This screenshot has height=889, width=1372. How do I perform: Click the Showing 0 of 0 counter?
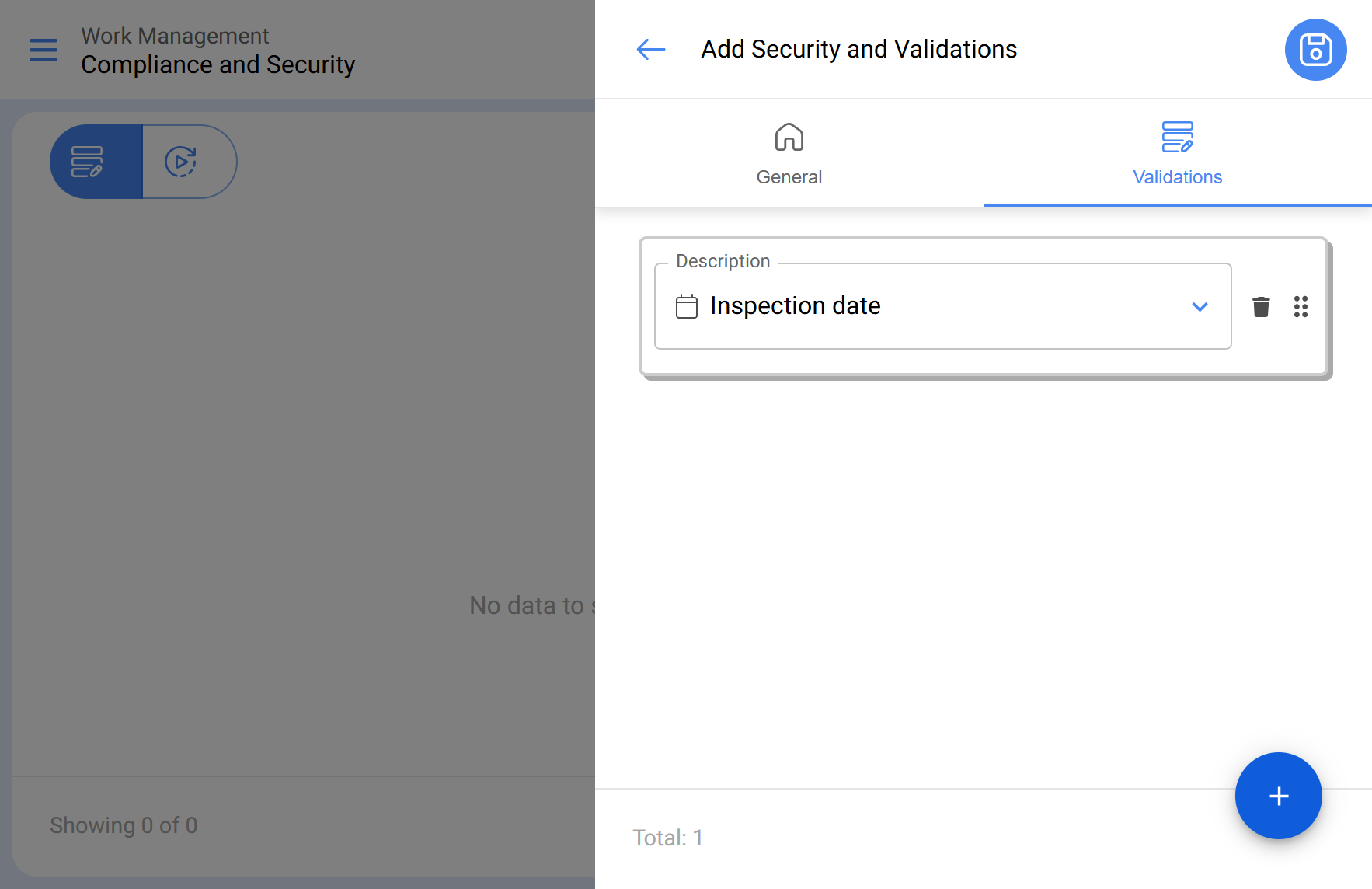pyautogui.click(x=124, y=825)
